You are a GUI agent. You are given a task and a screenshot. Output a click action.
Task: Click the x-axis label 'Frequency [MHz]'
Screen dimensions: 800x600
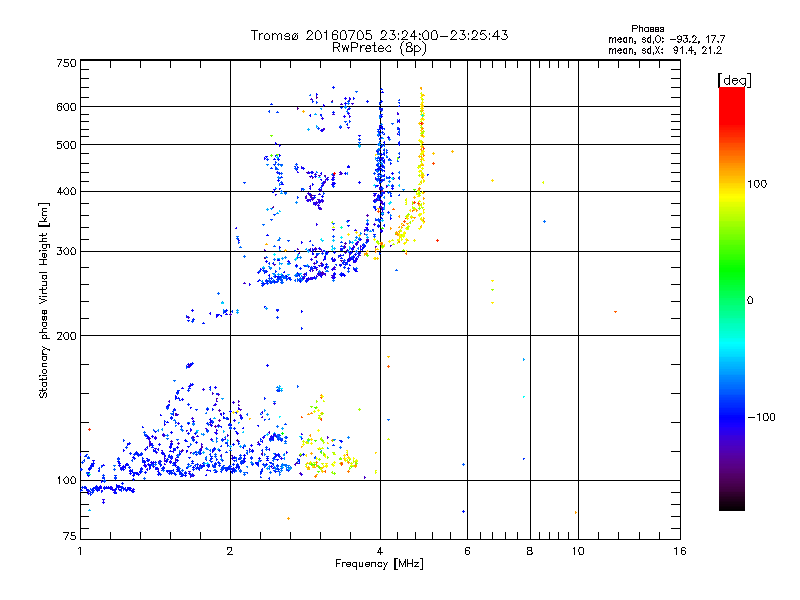(379, 564)
